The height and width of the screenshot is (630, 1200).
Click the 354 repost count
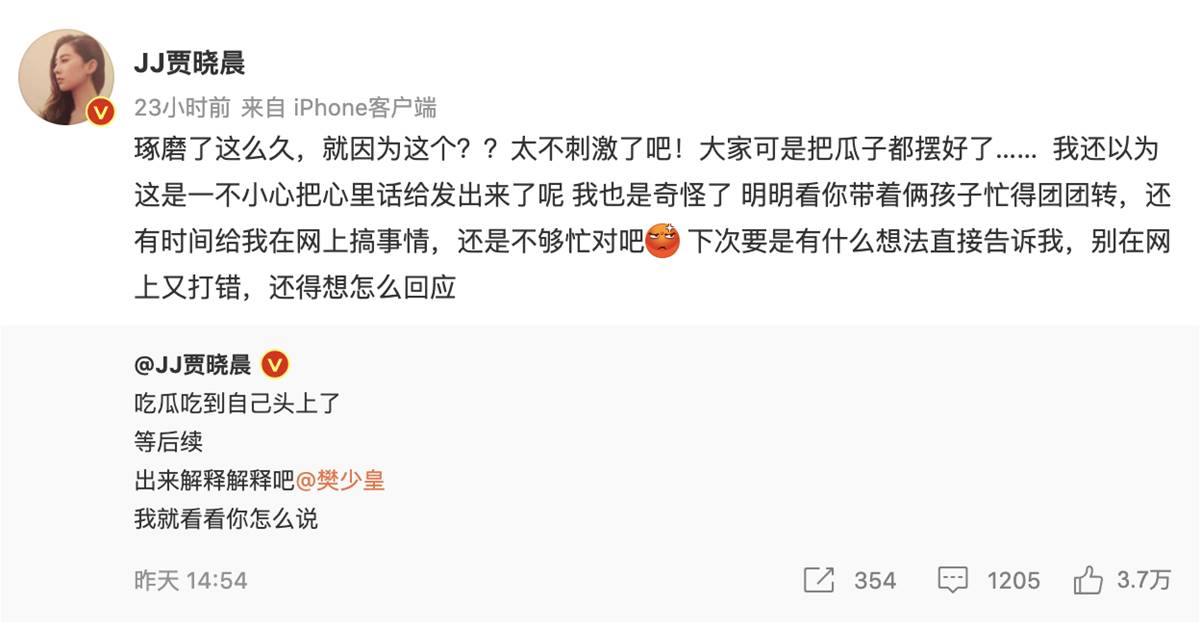pos(875,580)
